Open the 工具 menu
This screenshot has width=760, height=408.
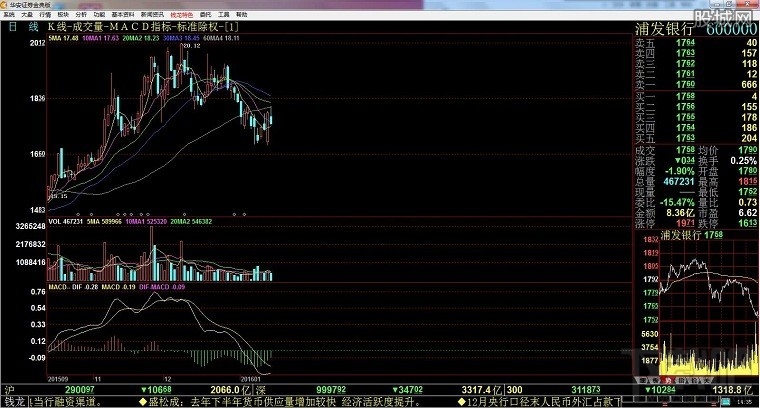click(x=223, y=15)
